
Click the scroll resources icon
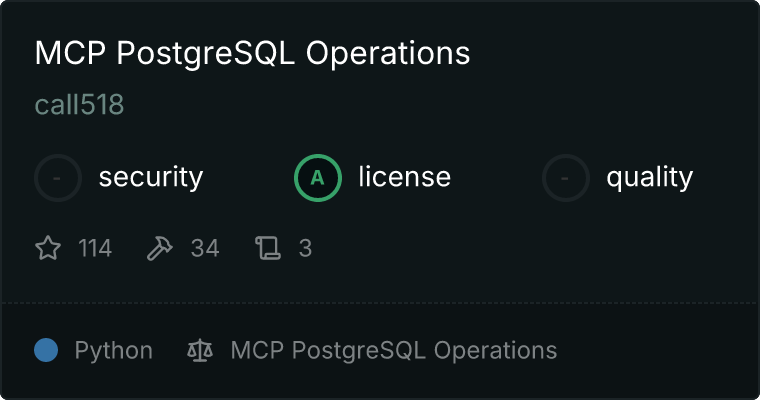pos(268,248)
